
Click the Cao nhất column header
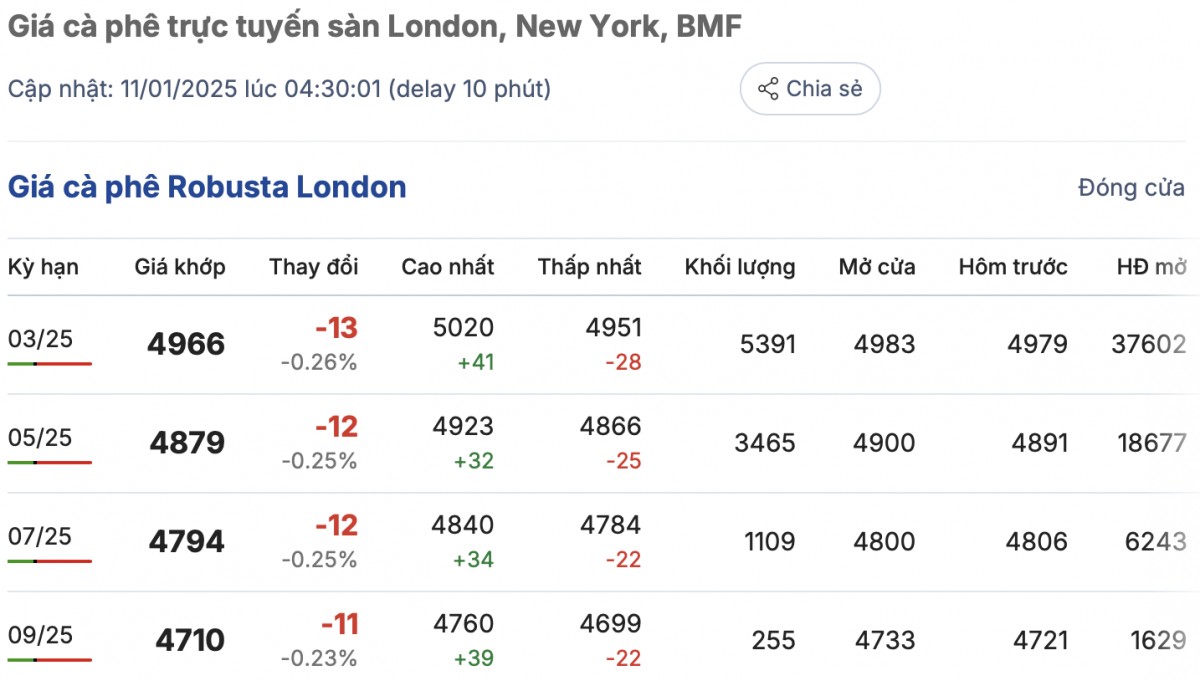pyautogui.click(x=448, y=267)
